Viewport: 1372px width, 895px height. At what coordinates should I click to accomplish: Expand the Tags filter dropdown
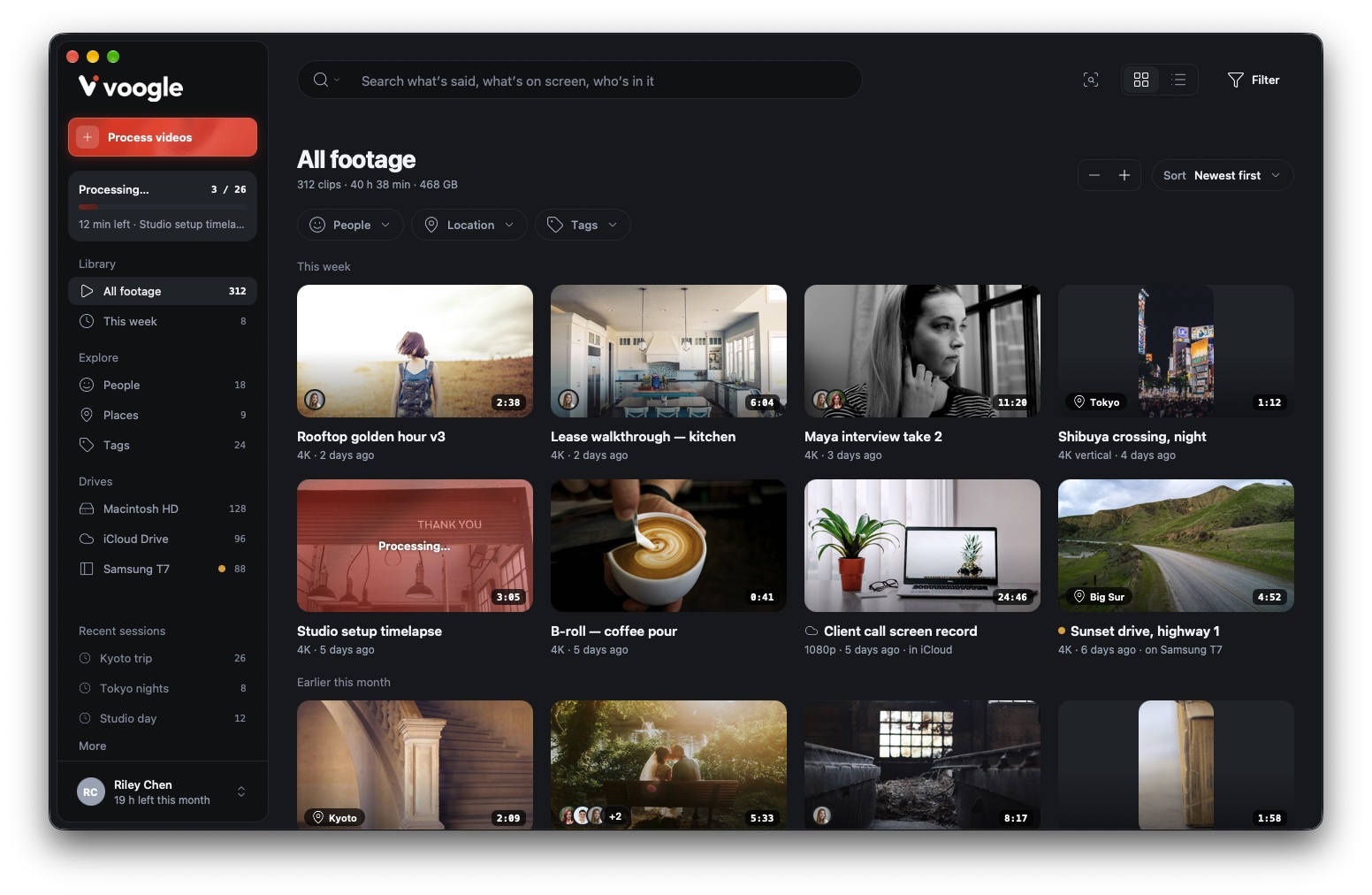583,225
